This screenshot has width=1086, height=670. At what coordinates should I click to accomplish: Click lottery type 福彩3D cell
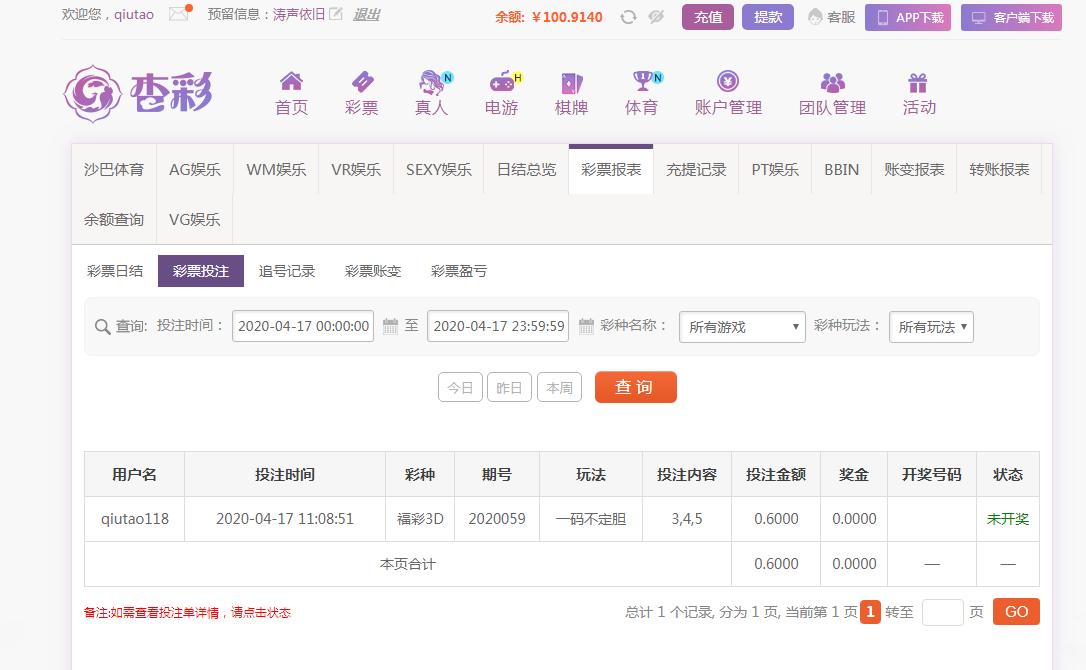[420, 519]
